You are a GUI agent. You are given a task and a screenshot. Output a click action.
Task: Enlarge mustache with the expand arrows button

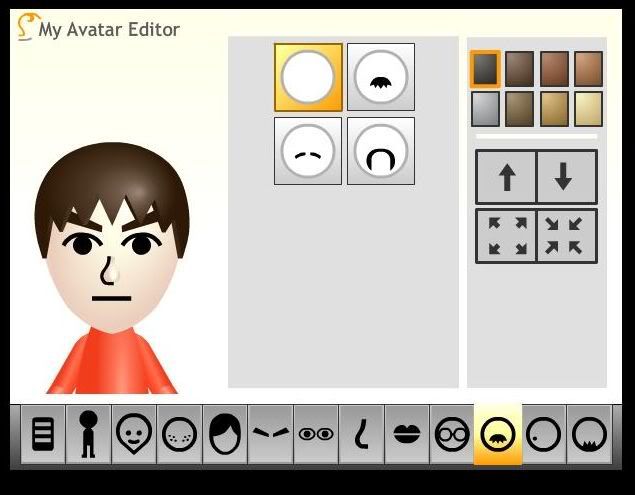click(x=506, y=236)
